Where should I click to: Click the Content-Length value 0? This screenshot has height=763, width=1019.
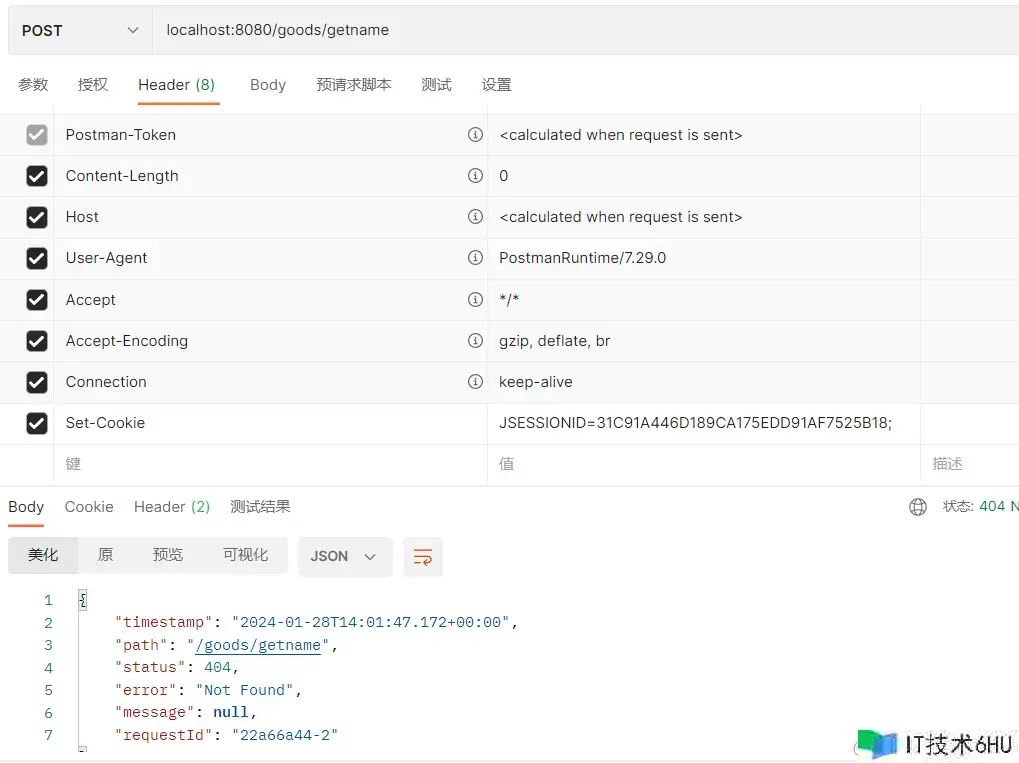[x=504, y=176]
